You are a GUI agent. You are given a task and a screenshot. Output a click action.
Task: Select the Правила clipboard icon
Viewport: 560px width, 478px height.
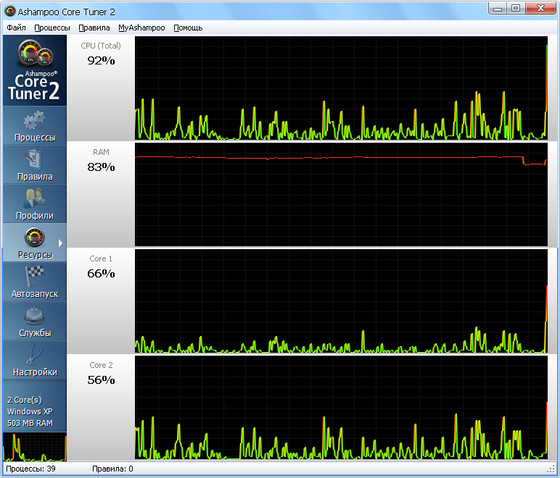point(34,159)
